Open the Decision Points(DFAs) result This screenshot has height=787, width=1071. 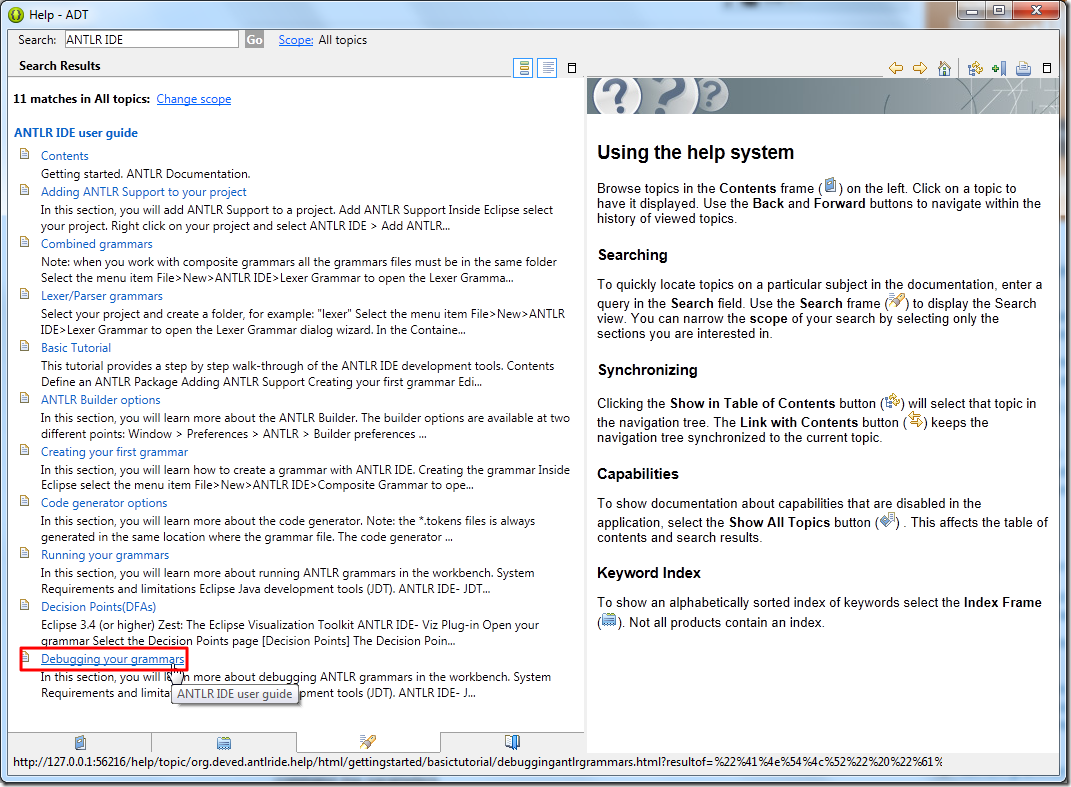click(x=98, y=607)
